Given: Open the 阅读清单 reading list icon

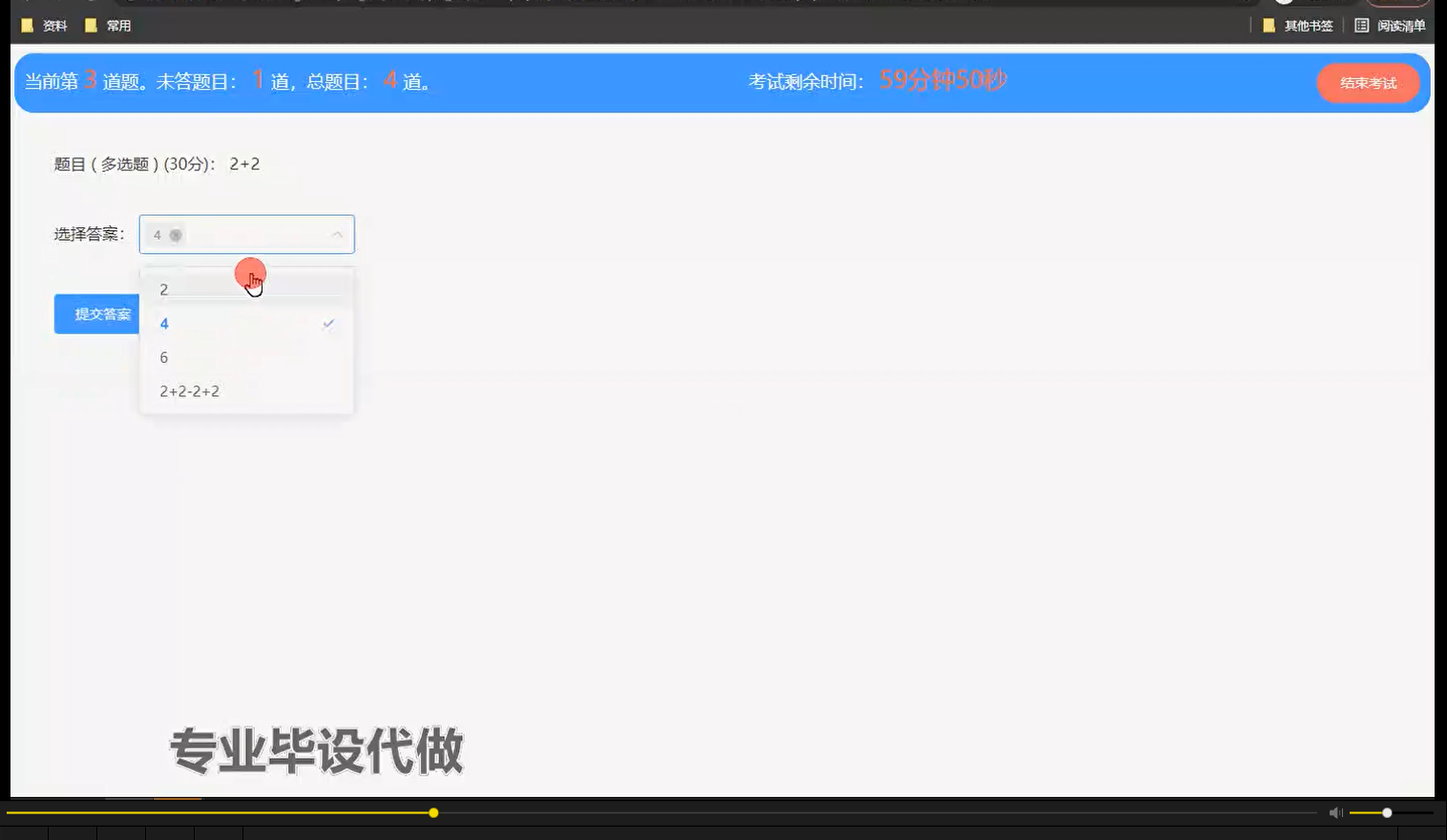Looking at the screenshot, I should pos(1364,26).
